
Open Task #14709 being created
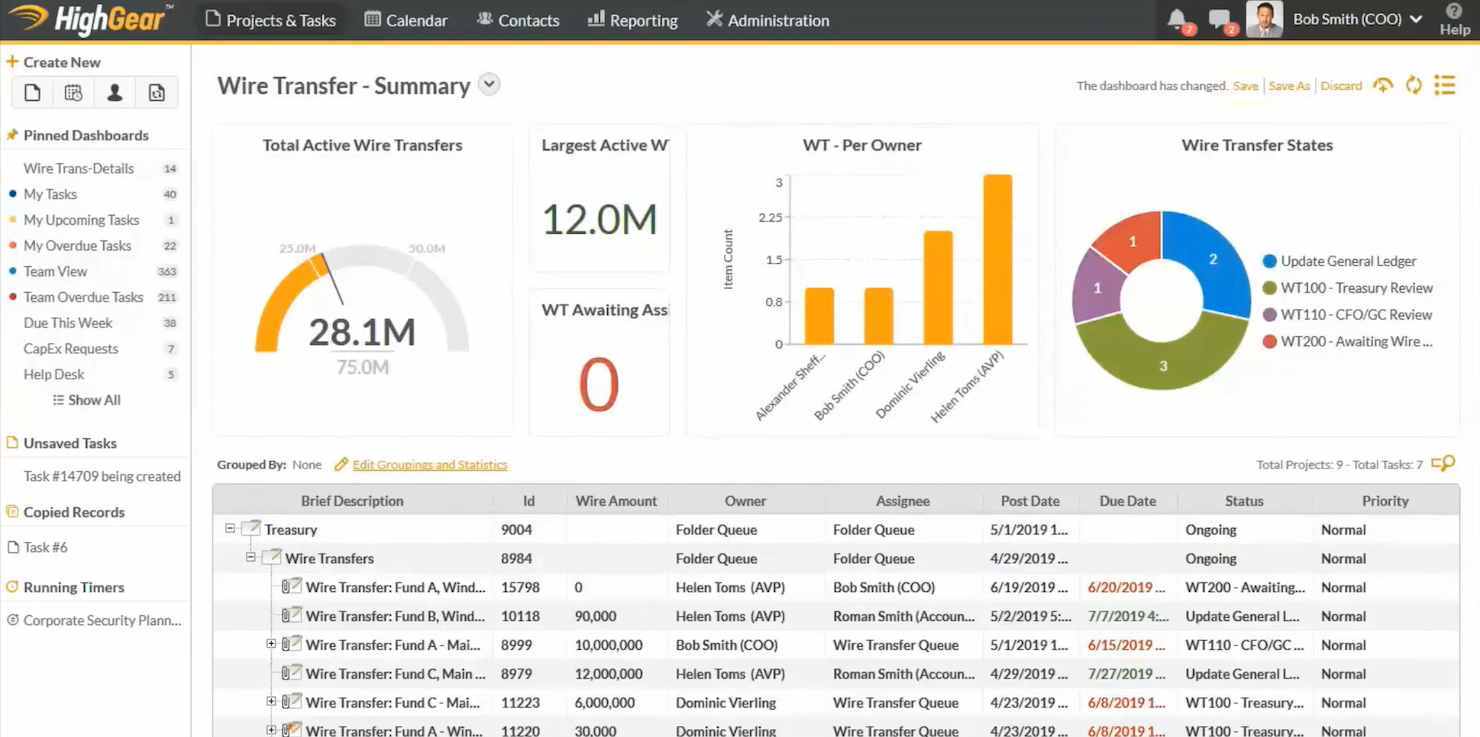point(102,477)
